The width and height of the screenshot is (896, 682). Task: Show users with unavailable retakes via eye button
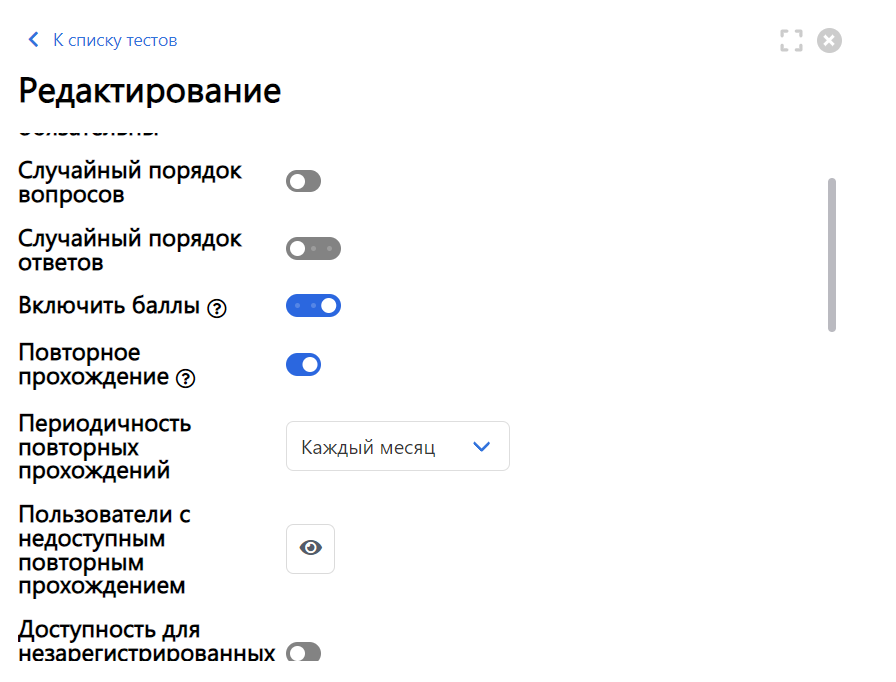(x=310, y=548)
